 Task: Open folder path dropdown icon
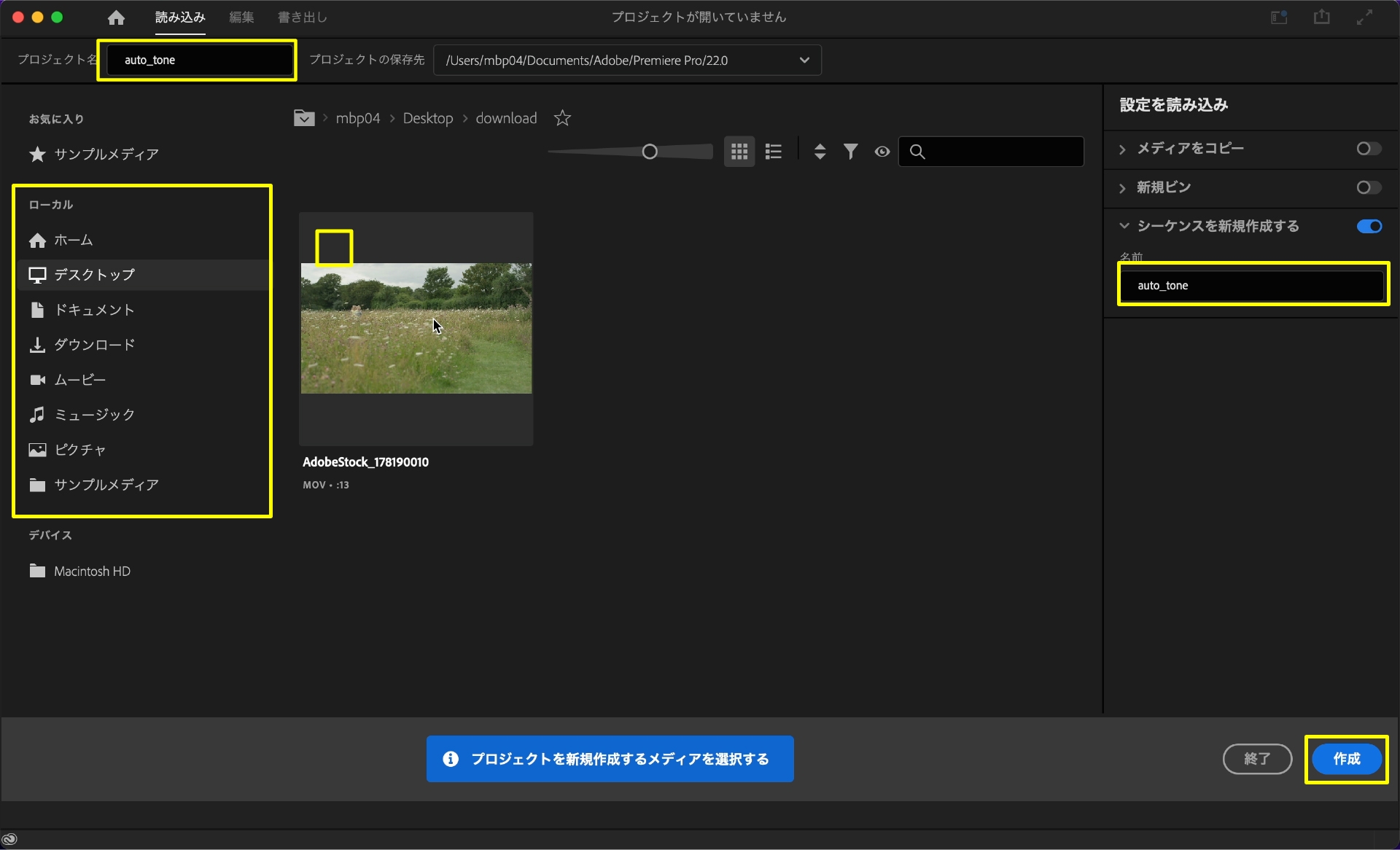(304, 118)
